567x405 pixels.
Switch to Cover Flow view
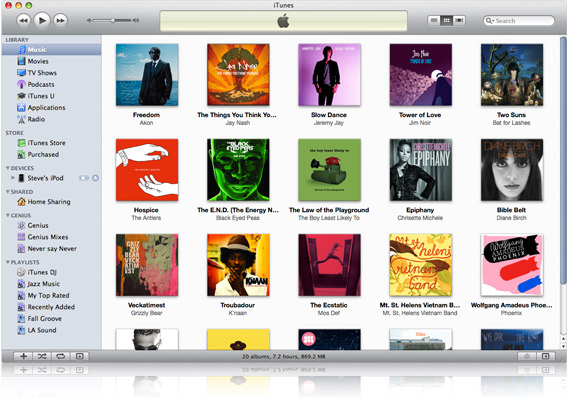point(459,20)
